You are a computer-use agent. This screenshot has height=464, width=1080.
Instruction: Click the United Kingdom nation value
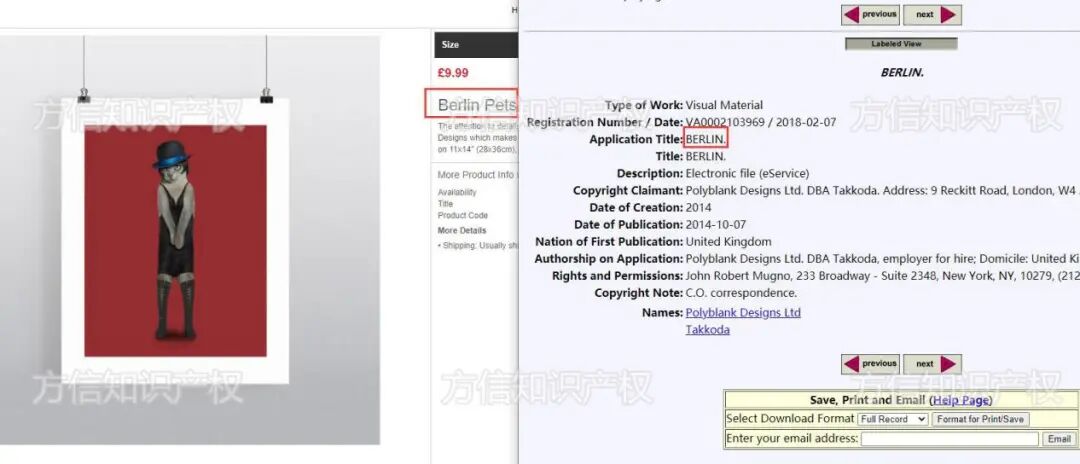729,242
